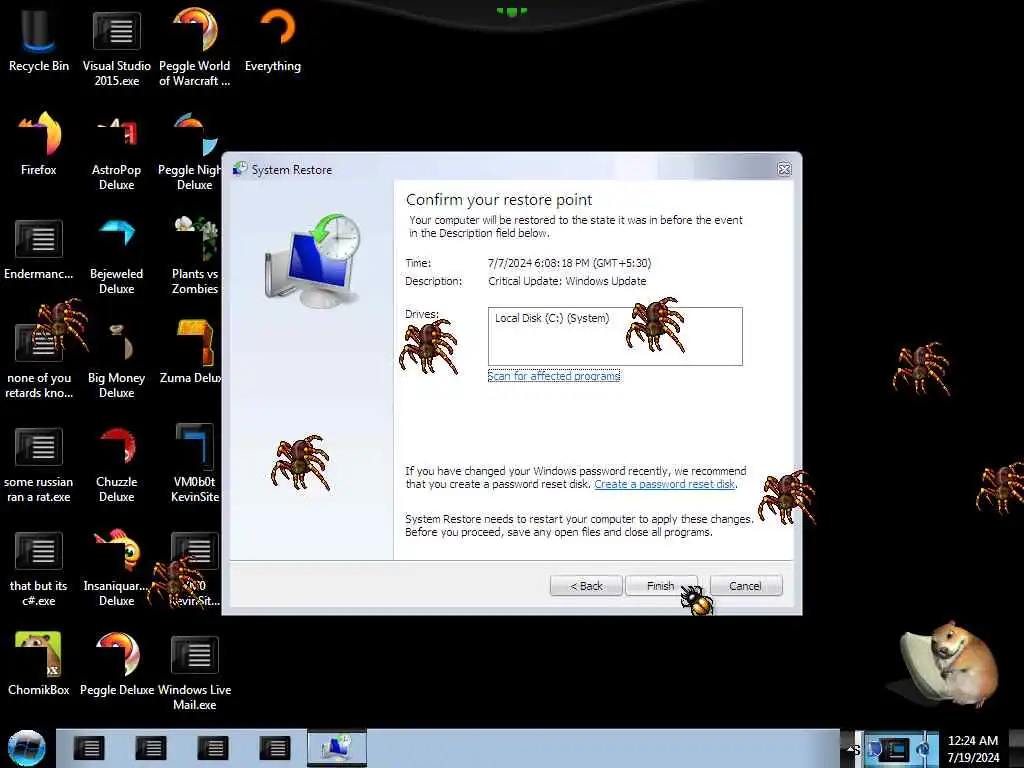Select 'Local Disk (C:) (System)' in Drives list

tap(552, 318)
